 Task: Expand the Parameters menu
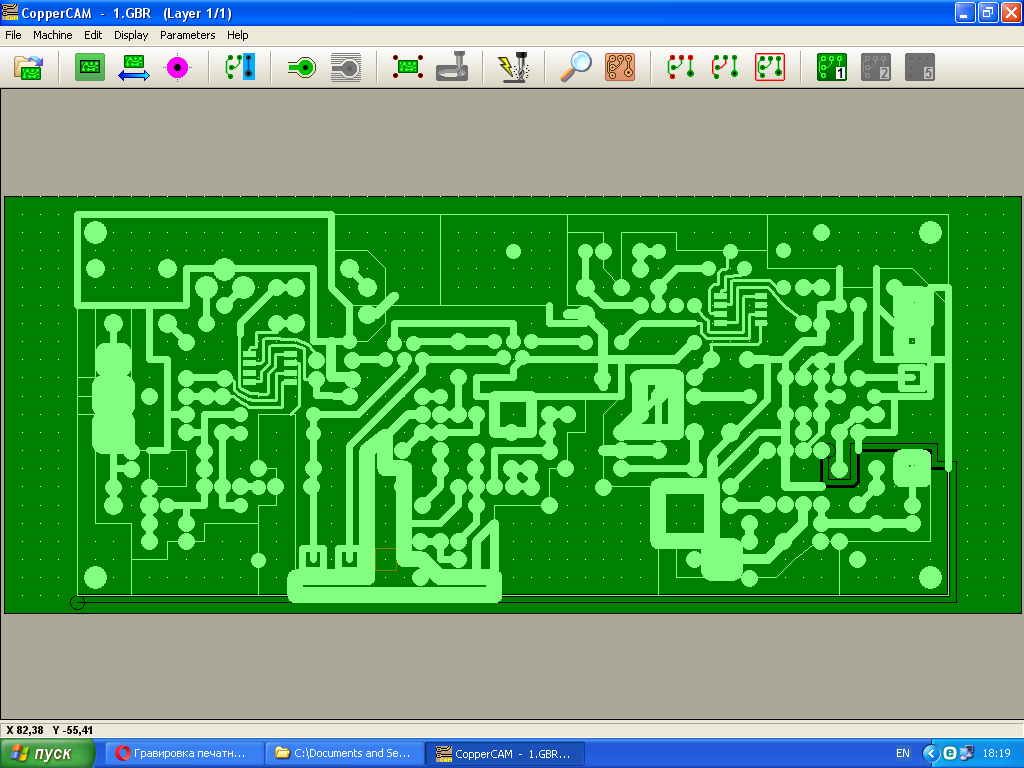tap(187, 35)
